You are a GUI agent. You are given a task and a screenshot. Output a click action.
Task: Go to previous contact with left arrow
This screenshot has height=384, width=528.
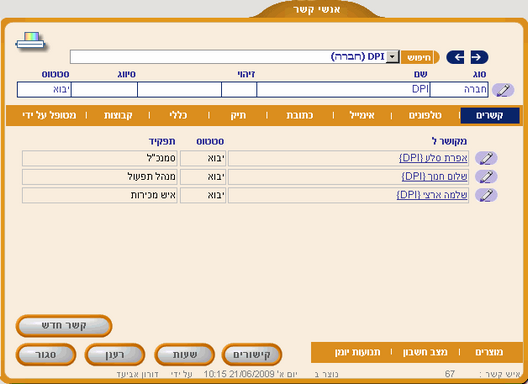coord(456,57)
